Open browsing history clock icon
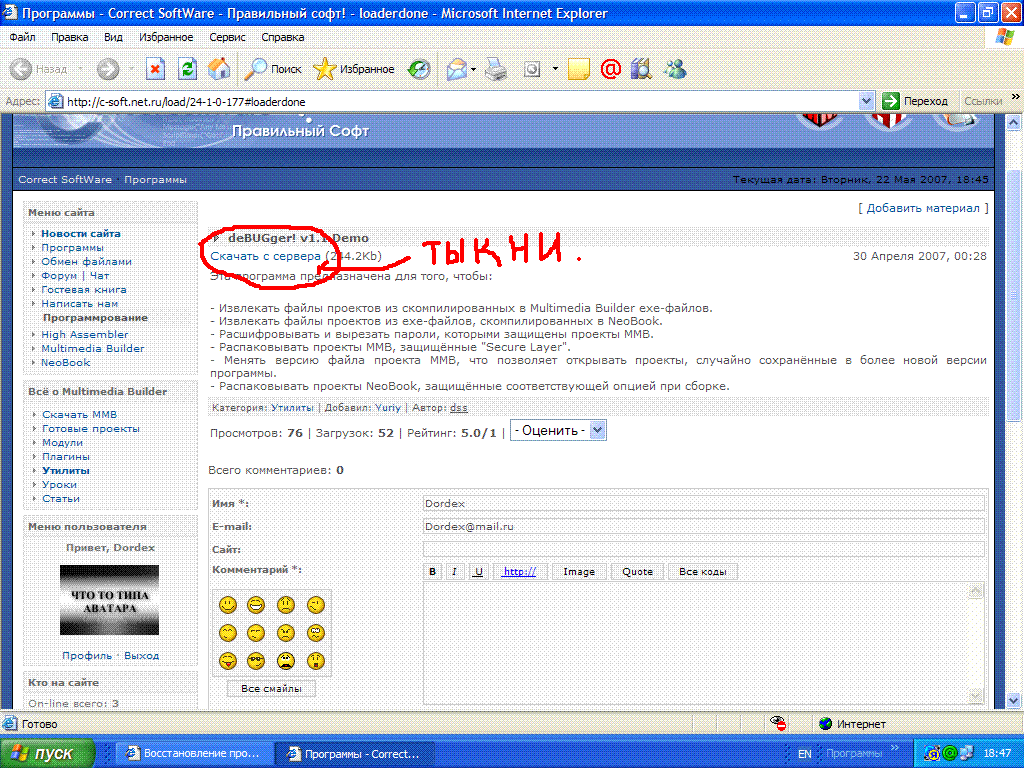 419,69
